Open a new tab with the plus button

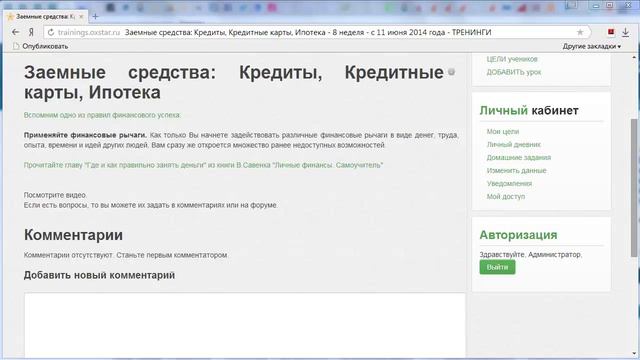(x=95, y=16)
